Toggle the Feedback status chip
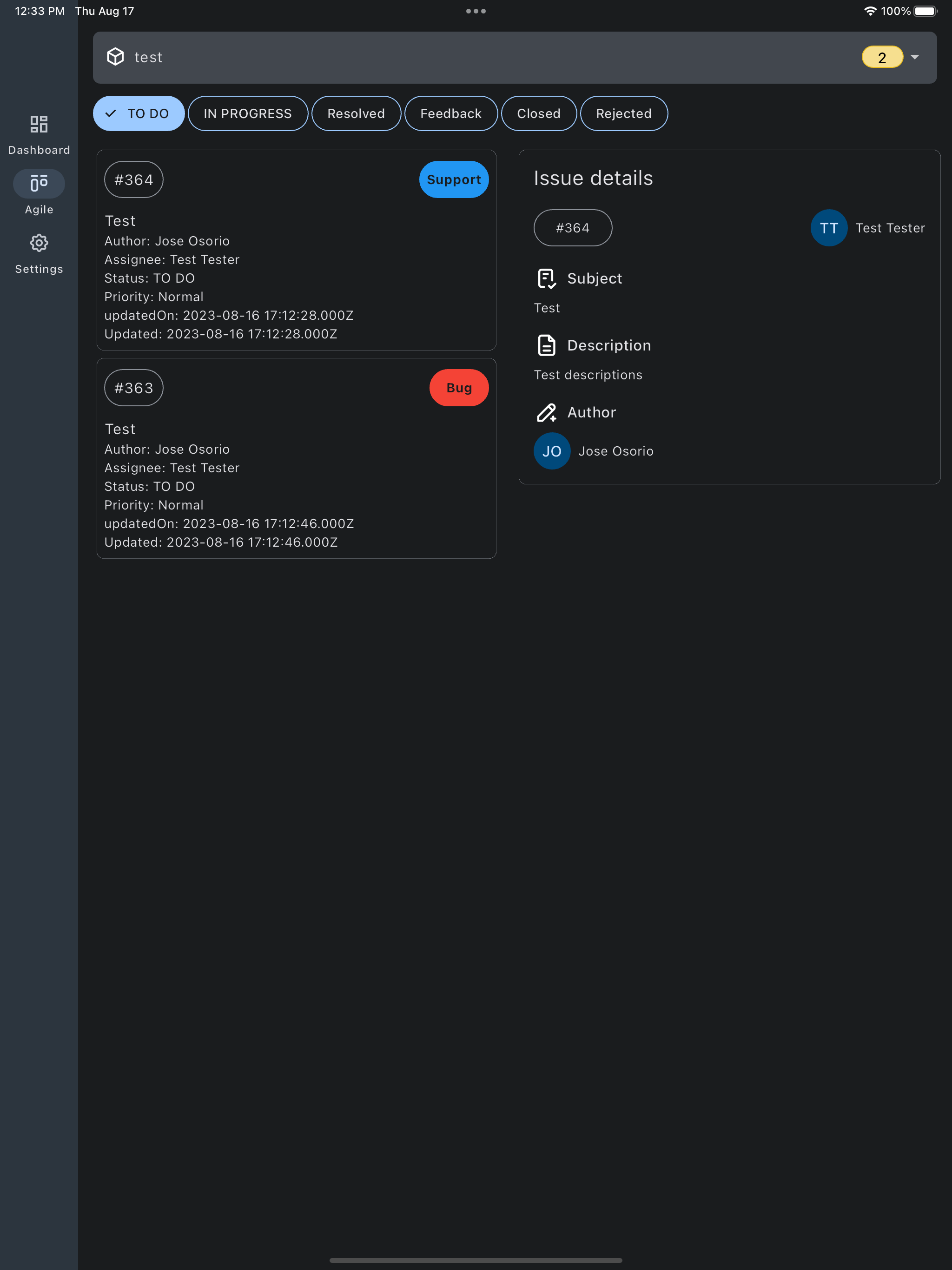The image size is (952, 1270). 451,114
